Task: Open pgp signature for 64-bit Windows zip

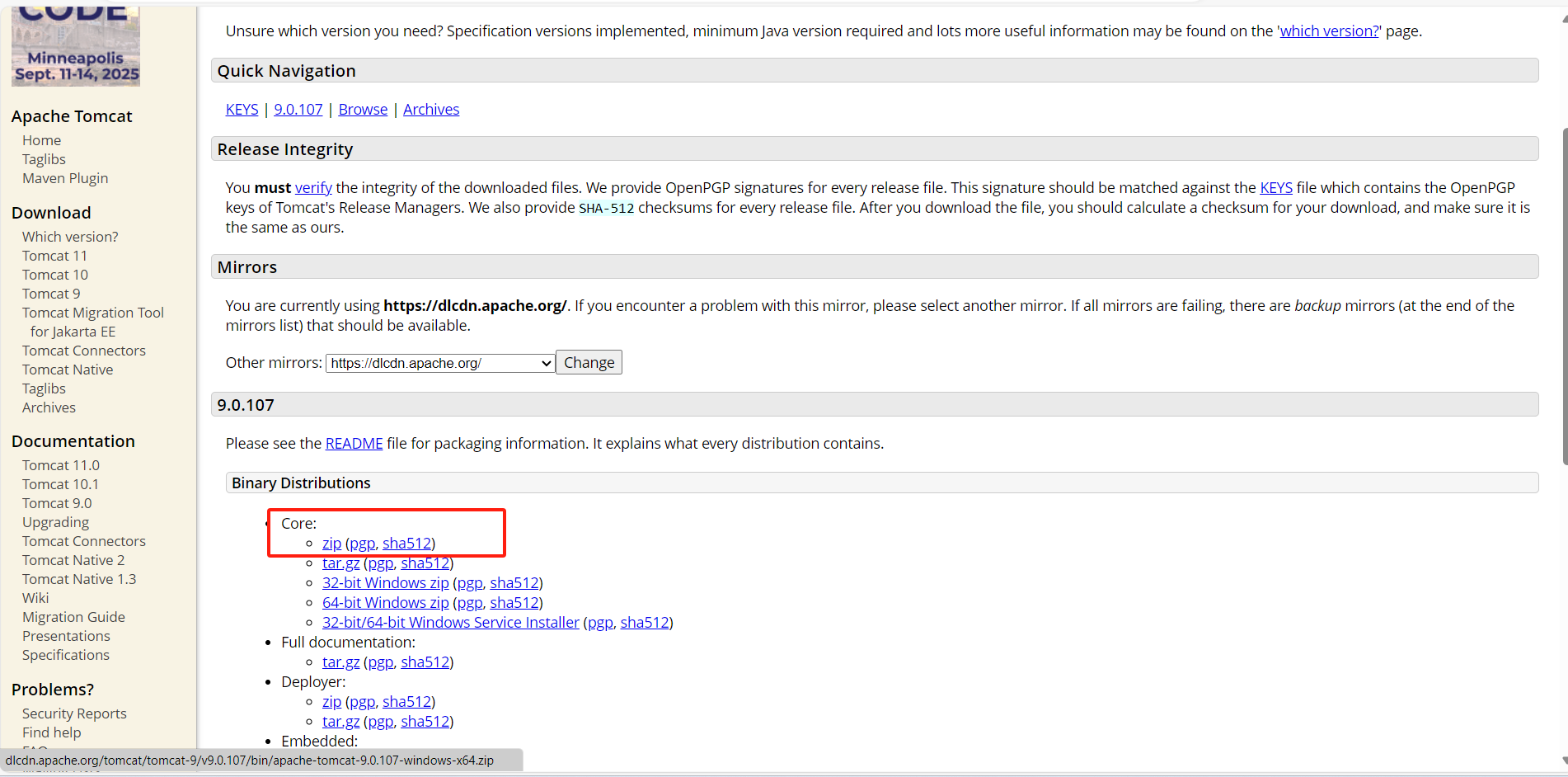Action: tap(470, 602)
